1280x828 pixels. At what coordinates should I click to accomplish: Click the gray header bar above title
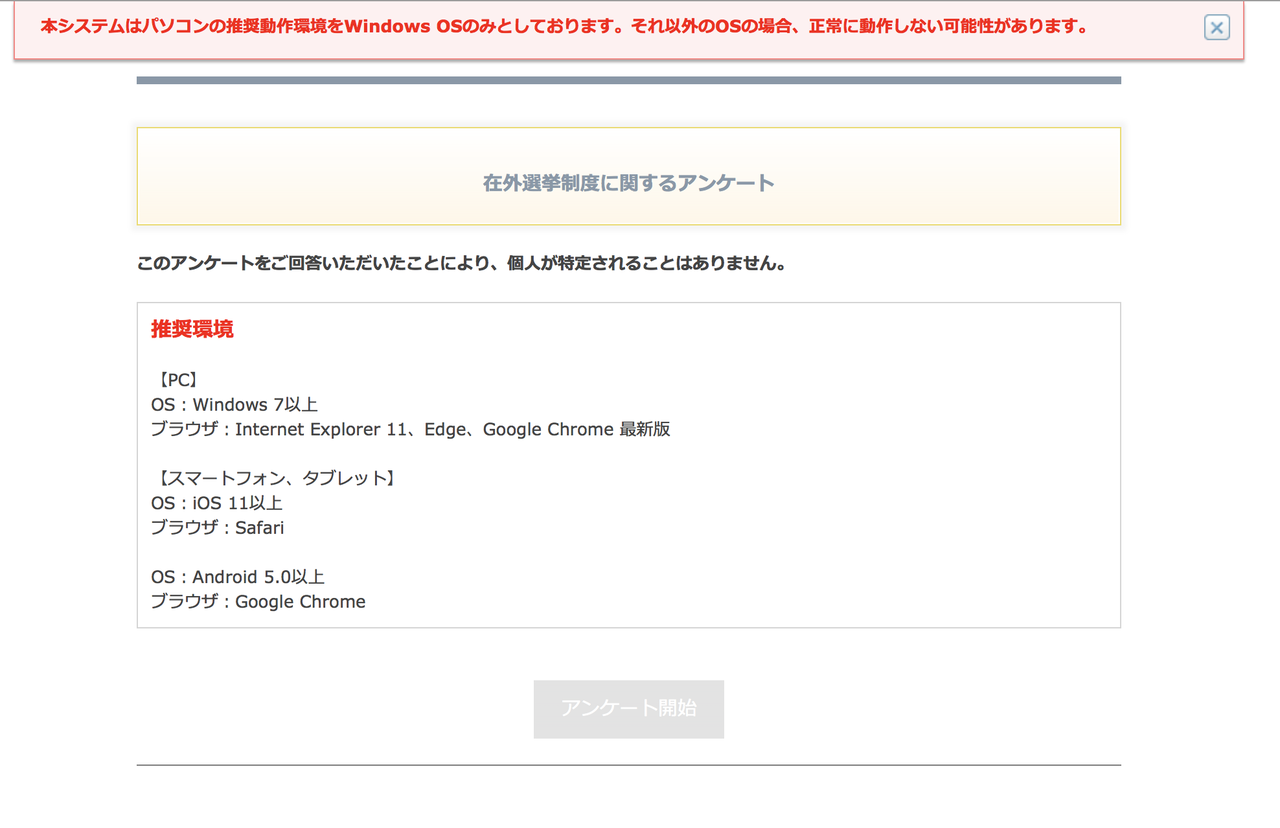(628, 80)
